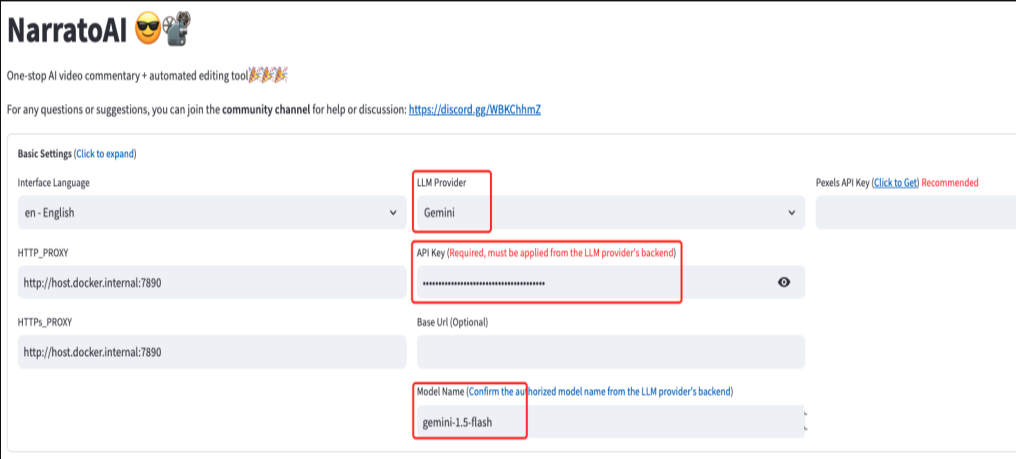Open the LLM Provider dropdown arrow
Screen dimensions: 1016x459
tap(791, 213)
